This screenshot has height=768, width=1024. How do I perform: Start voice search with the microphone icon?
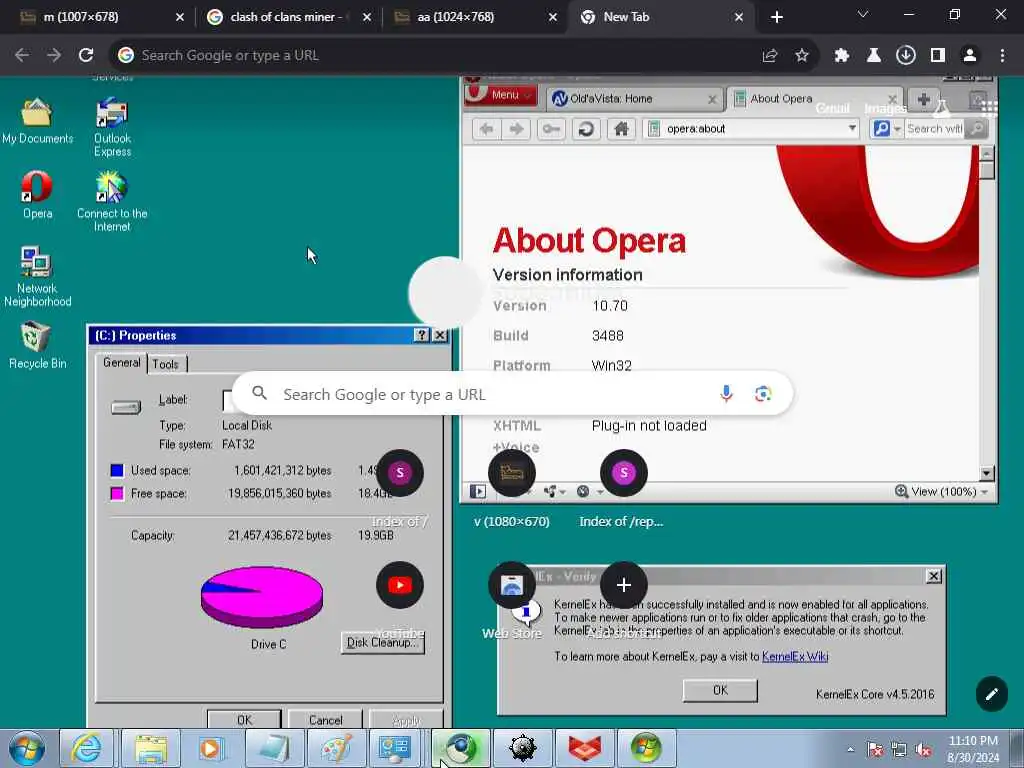pyautogui.click(x=726, y=394)
